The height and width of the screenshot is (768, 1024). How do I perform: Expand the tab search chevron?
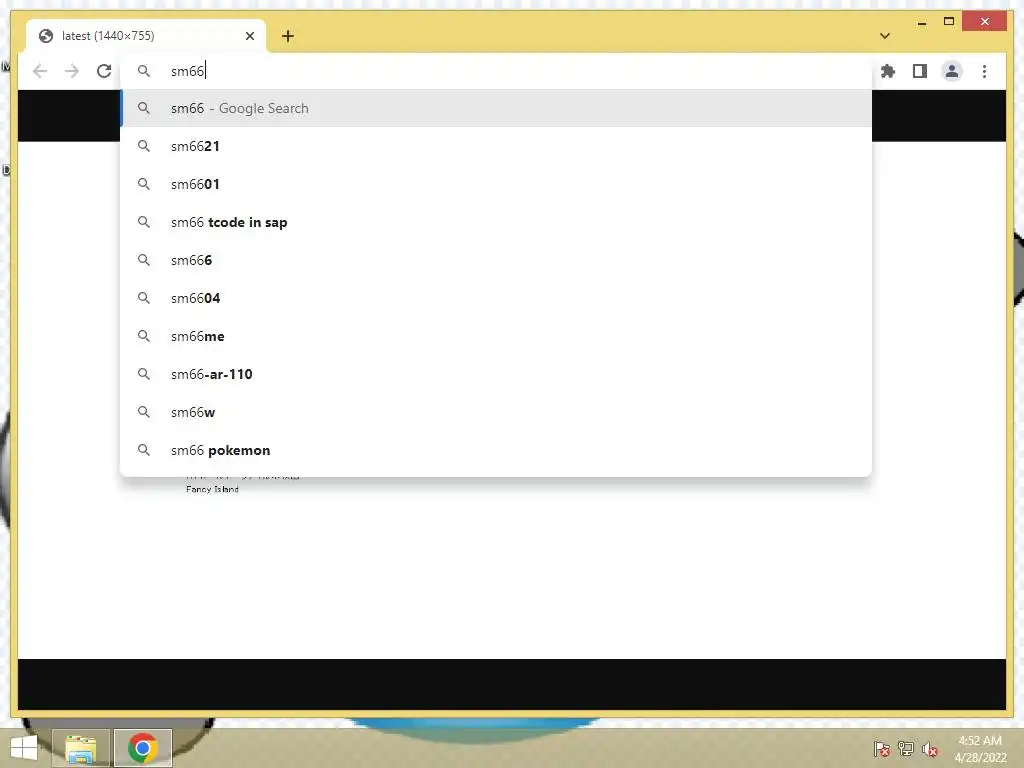coord(885,36)
